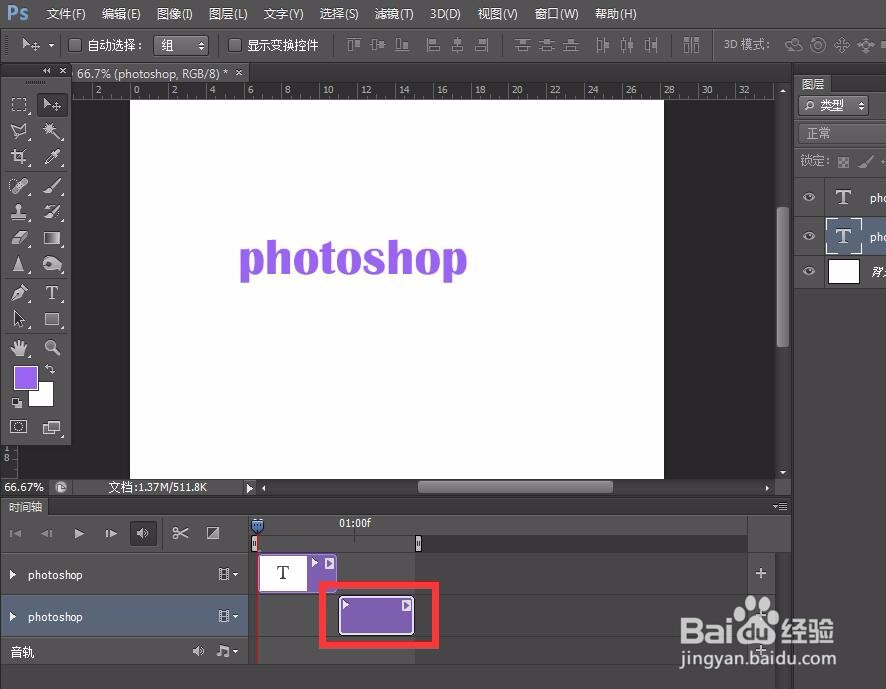Open the Auto-Select group dropdown
The height and width of the screenshot is (689, 886).
[181, 45]
